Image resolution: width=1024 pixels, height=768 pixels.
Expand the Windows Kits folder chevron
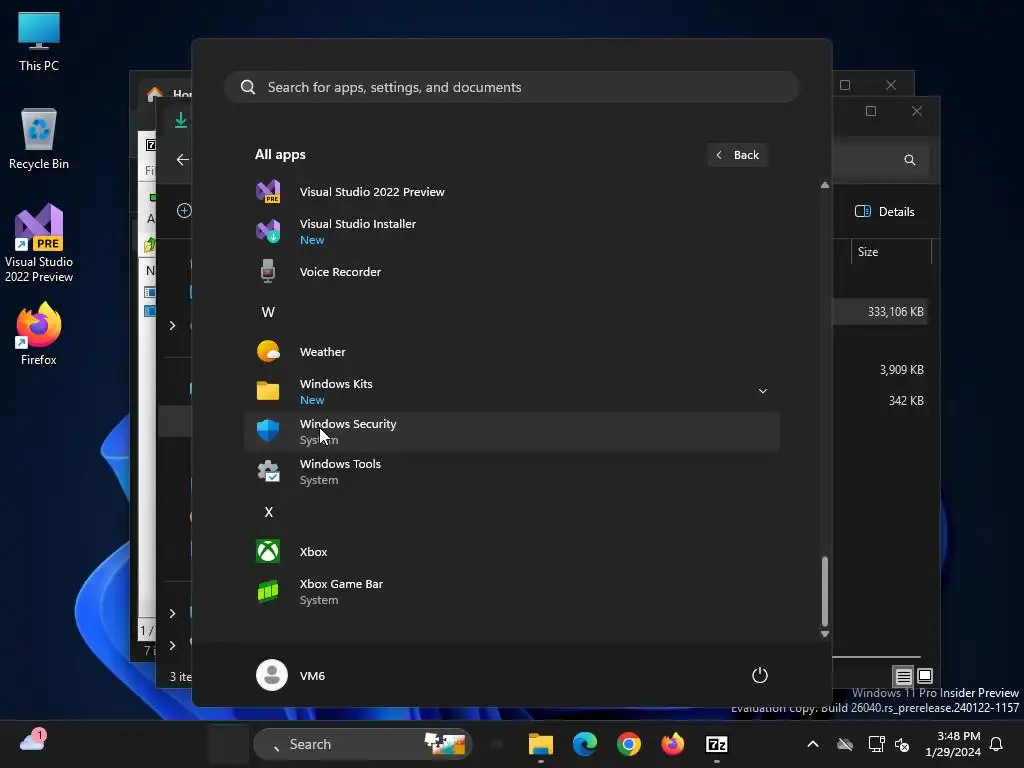762,391
